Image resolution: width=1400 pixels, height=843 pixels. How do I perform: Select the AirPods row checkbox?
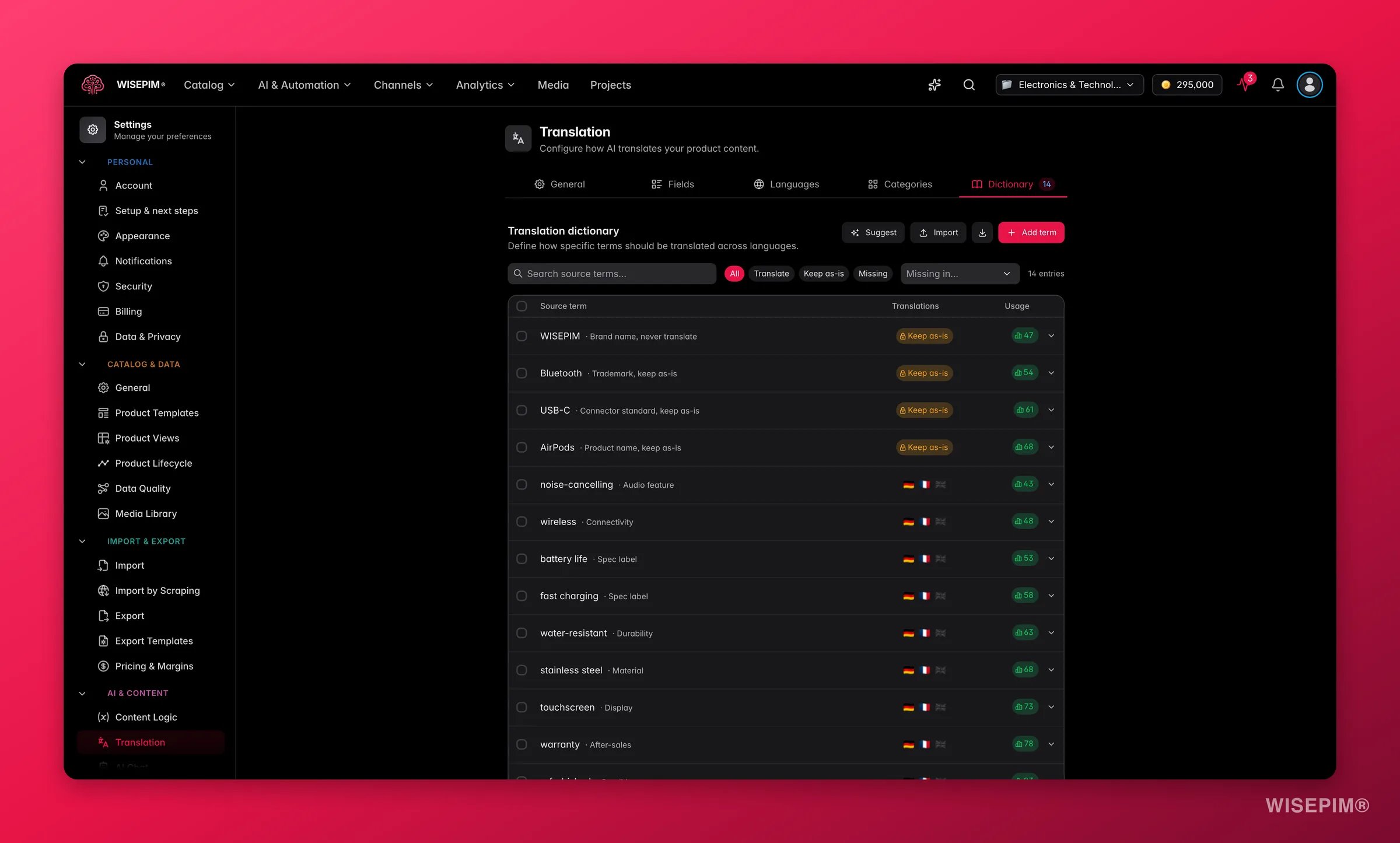tap(521, 447)
